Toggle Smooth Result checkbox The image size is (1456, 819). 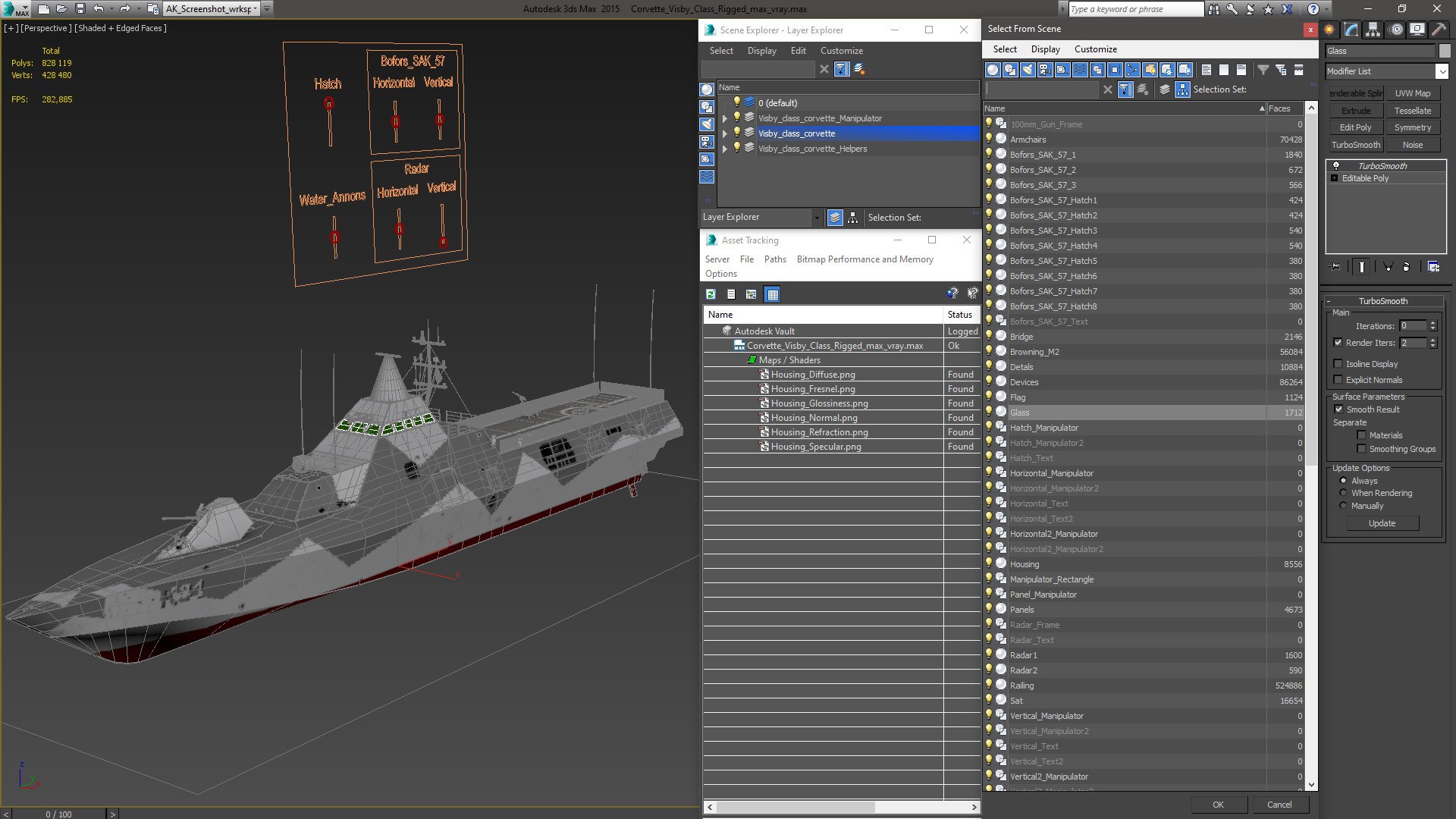coord(1338,409)
